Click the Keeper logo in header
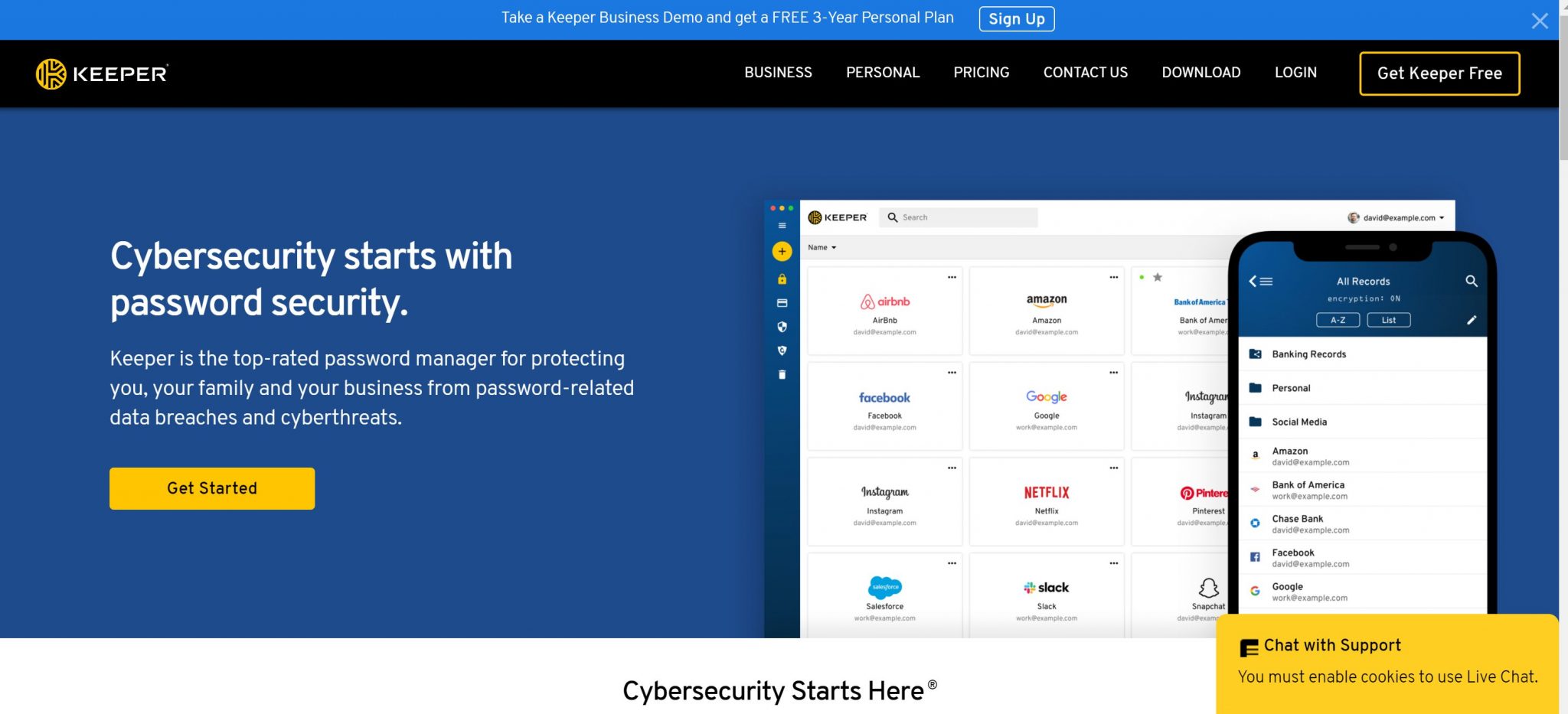The image size is (1568, 714). pyautogui.click(x=102, y=73)
